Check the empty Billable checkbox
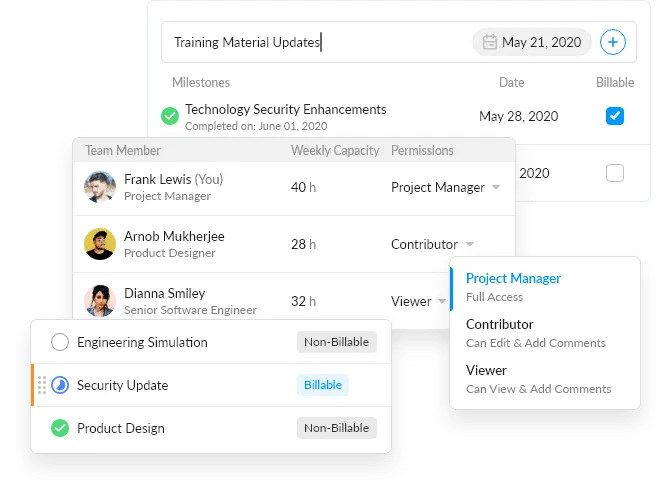Screen dimensions: 671x496 (x=615, y=173)
